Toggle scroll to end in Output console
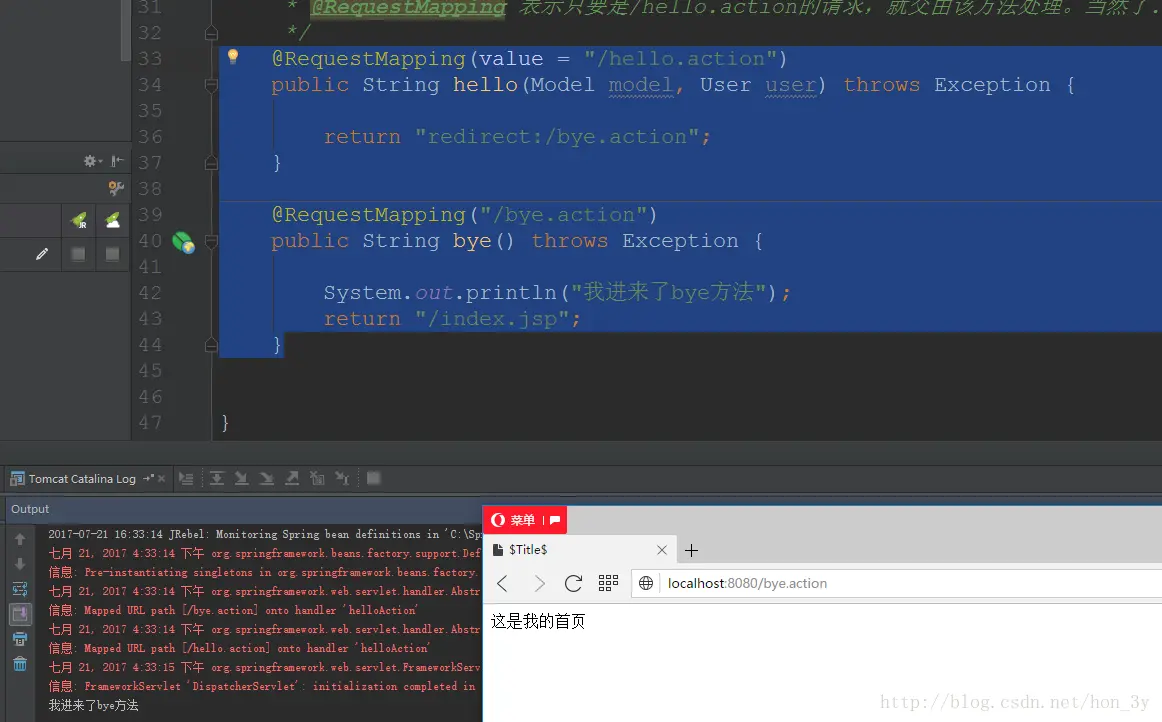The image size is (1162, 722). (20, 614)
